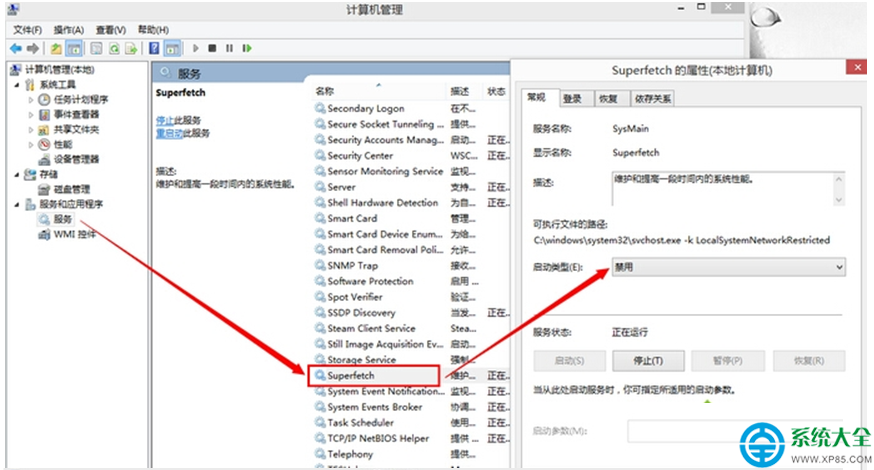Viewport: 874px width, 470px height.
Task: Collapse the 系统工具 tree node
Action: coord(17,85)
